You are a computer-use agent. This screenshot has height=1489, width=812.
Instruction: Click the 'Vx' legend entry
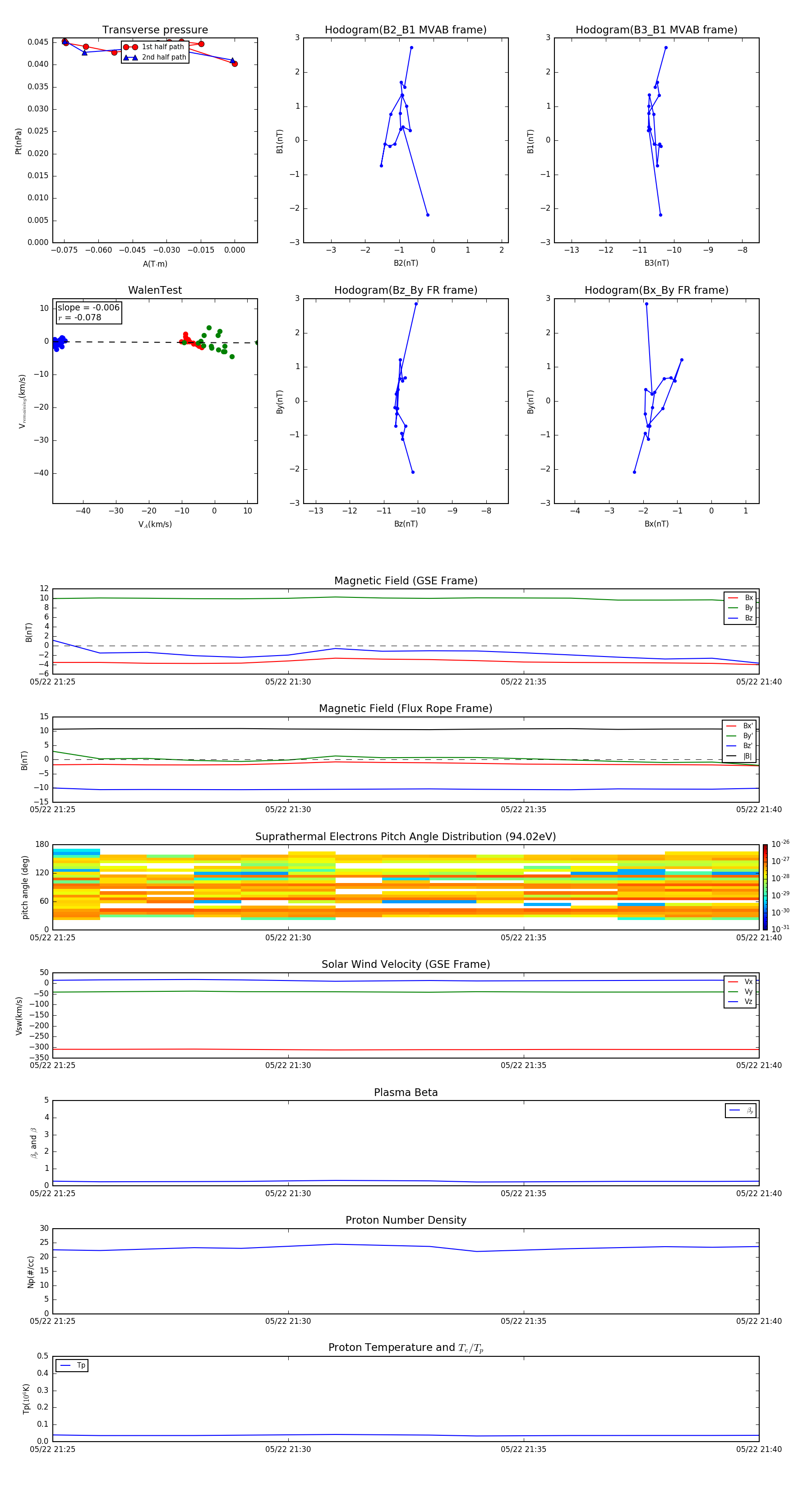click(x=741, y=981)
